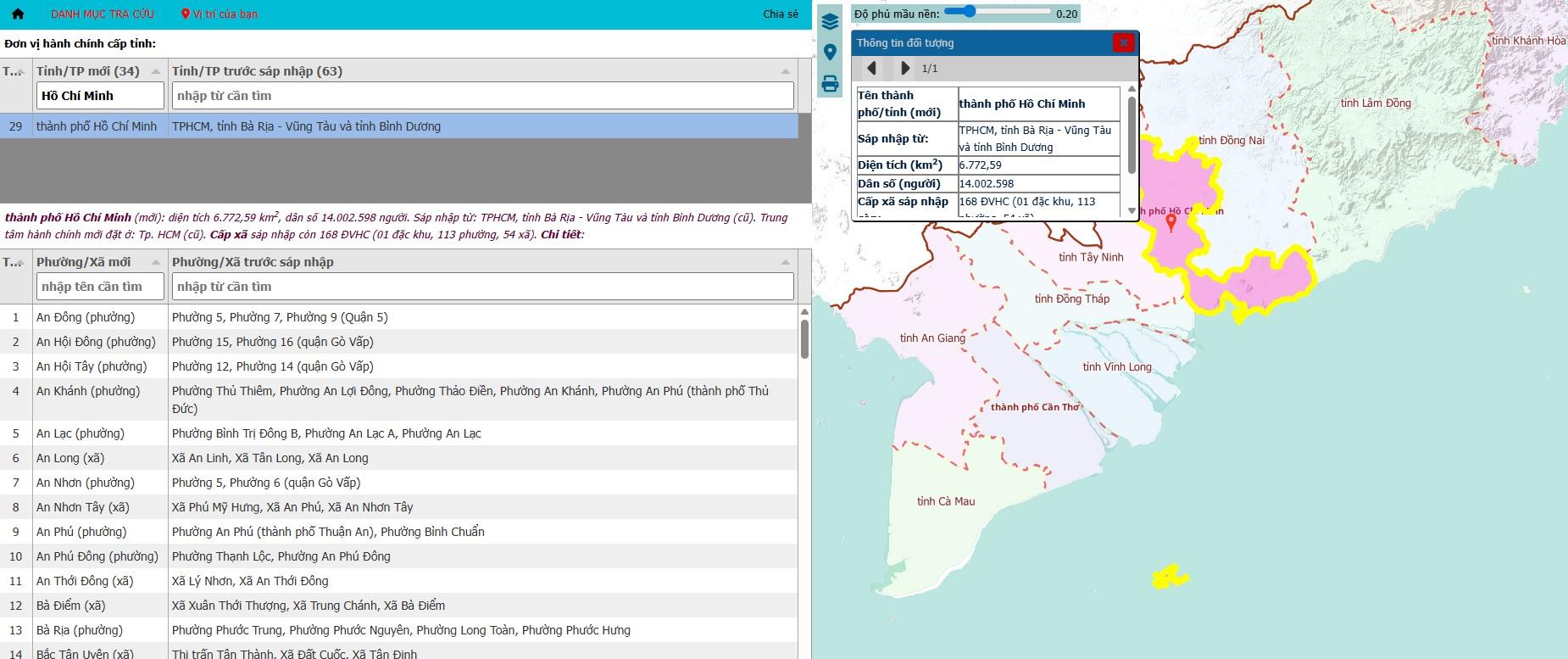Click the printer icon to print map
The image size is (1568, 659).
(830, 83)
